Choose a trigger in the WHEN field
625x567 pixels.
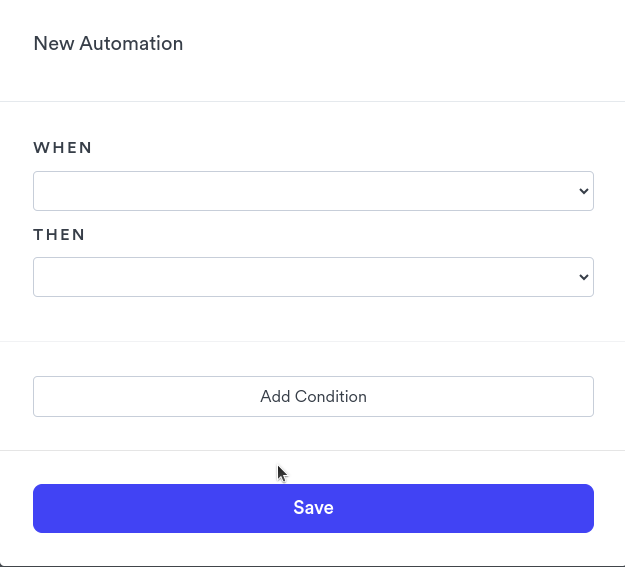click(x=313, y=191)
